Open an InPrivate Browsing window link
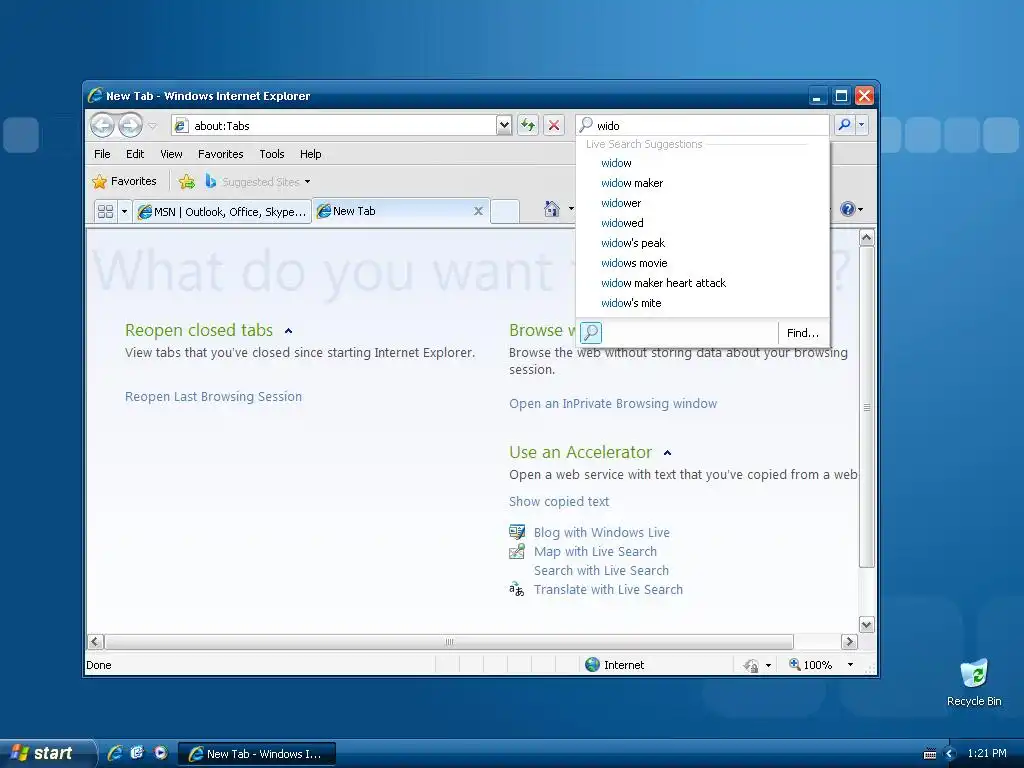The height and width of the screenshot is (768, 1024). [613, 404]
